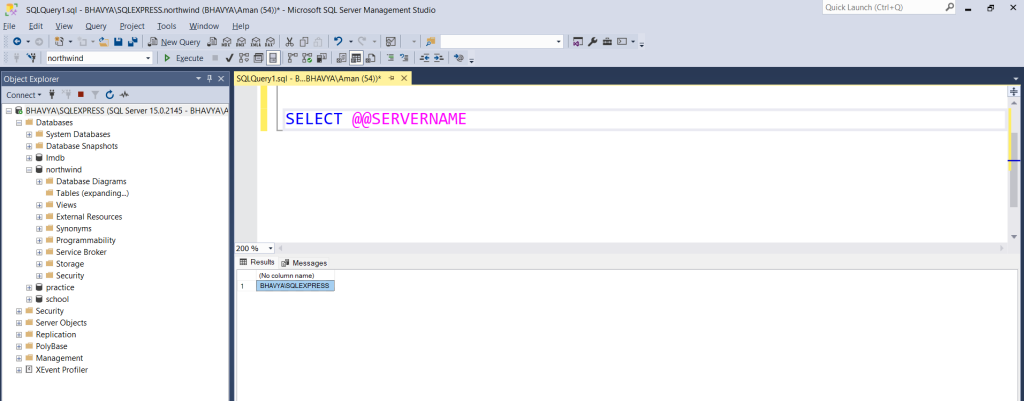This screenshot has width=1024, height=401.
Task: Open Properties with the wrench icon
Action: click(x=592, y=42)
